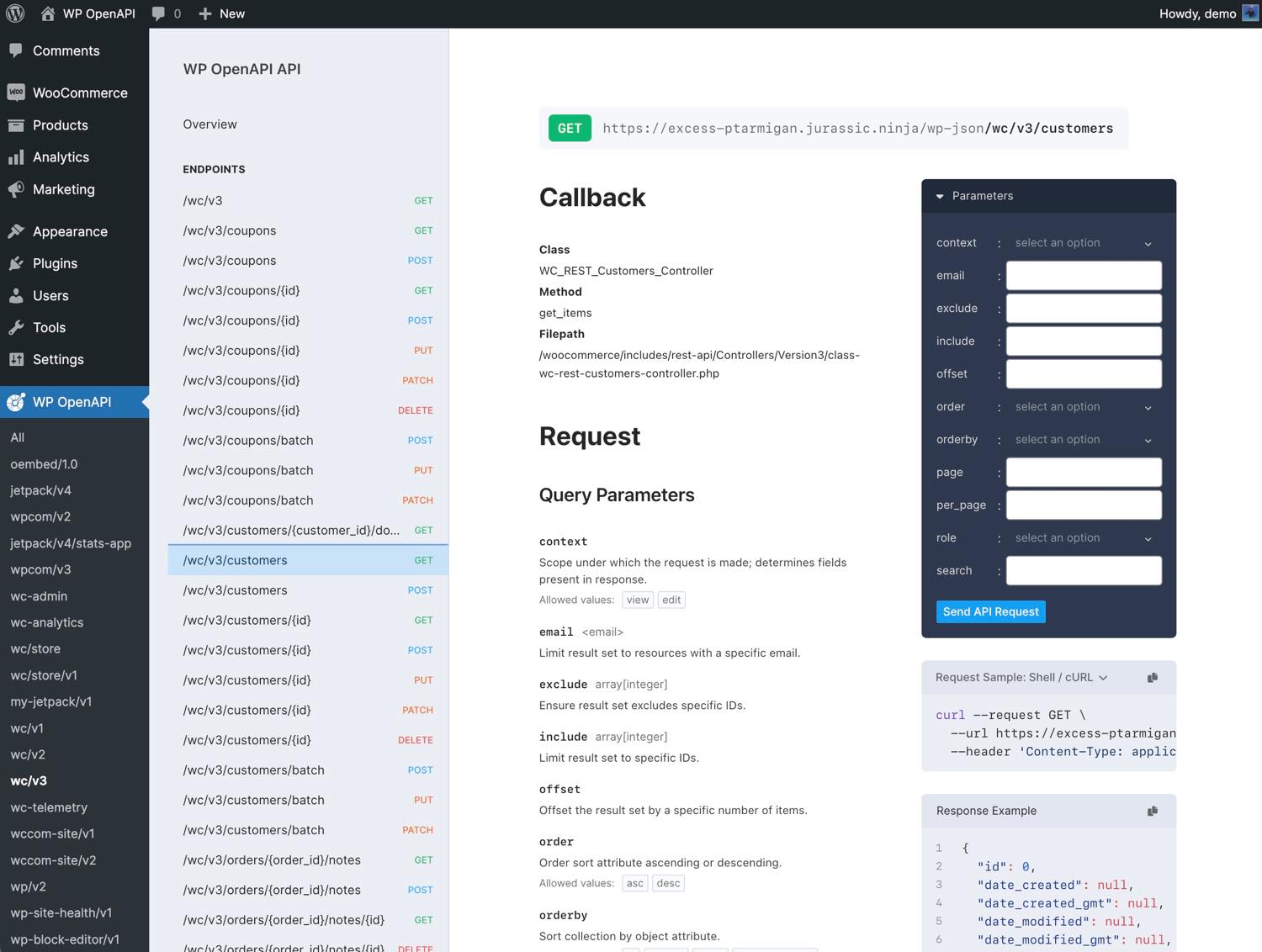The height and width of the screenshot is (952, 1262).
Task: Open the /wc/v3/coupons/batch PUT endpoint
Action: pyautogui.click(x=308, y=470)
